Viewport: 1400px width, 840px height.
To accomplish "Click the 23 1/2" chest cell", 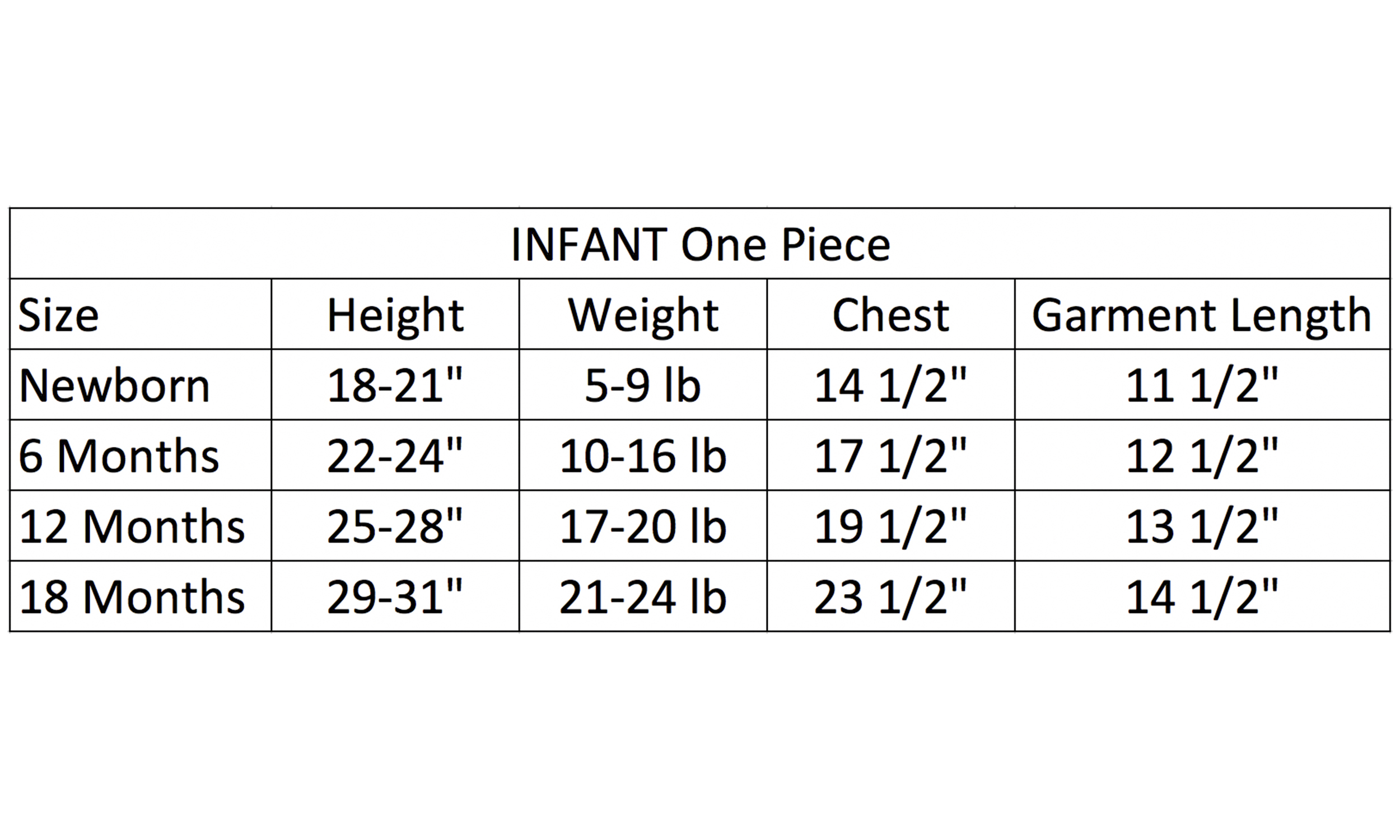I will coord(891,598).
